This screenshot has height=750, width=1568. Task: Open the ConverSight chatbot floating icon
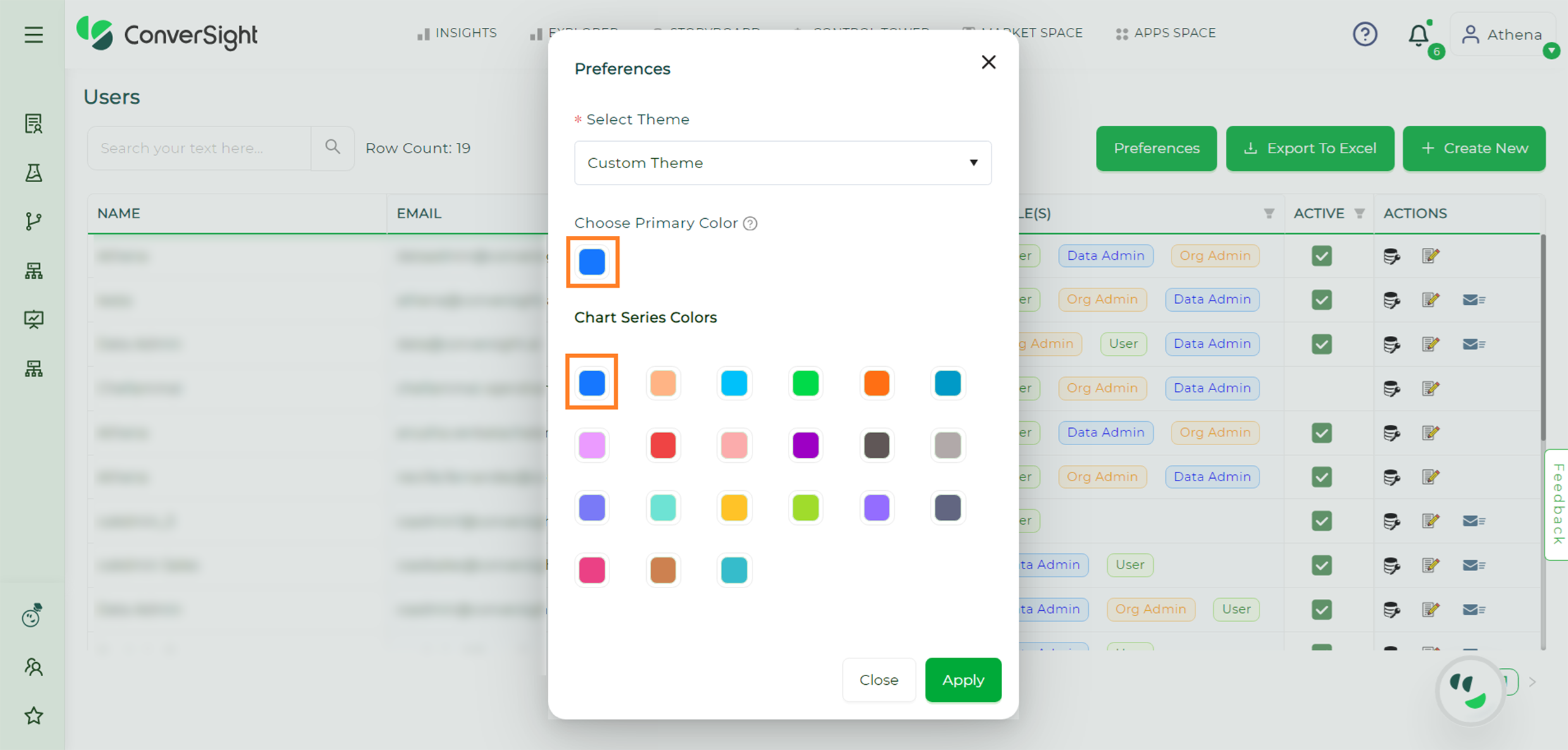click(x=1469, y=690)
